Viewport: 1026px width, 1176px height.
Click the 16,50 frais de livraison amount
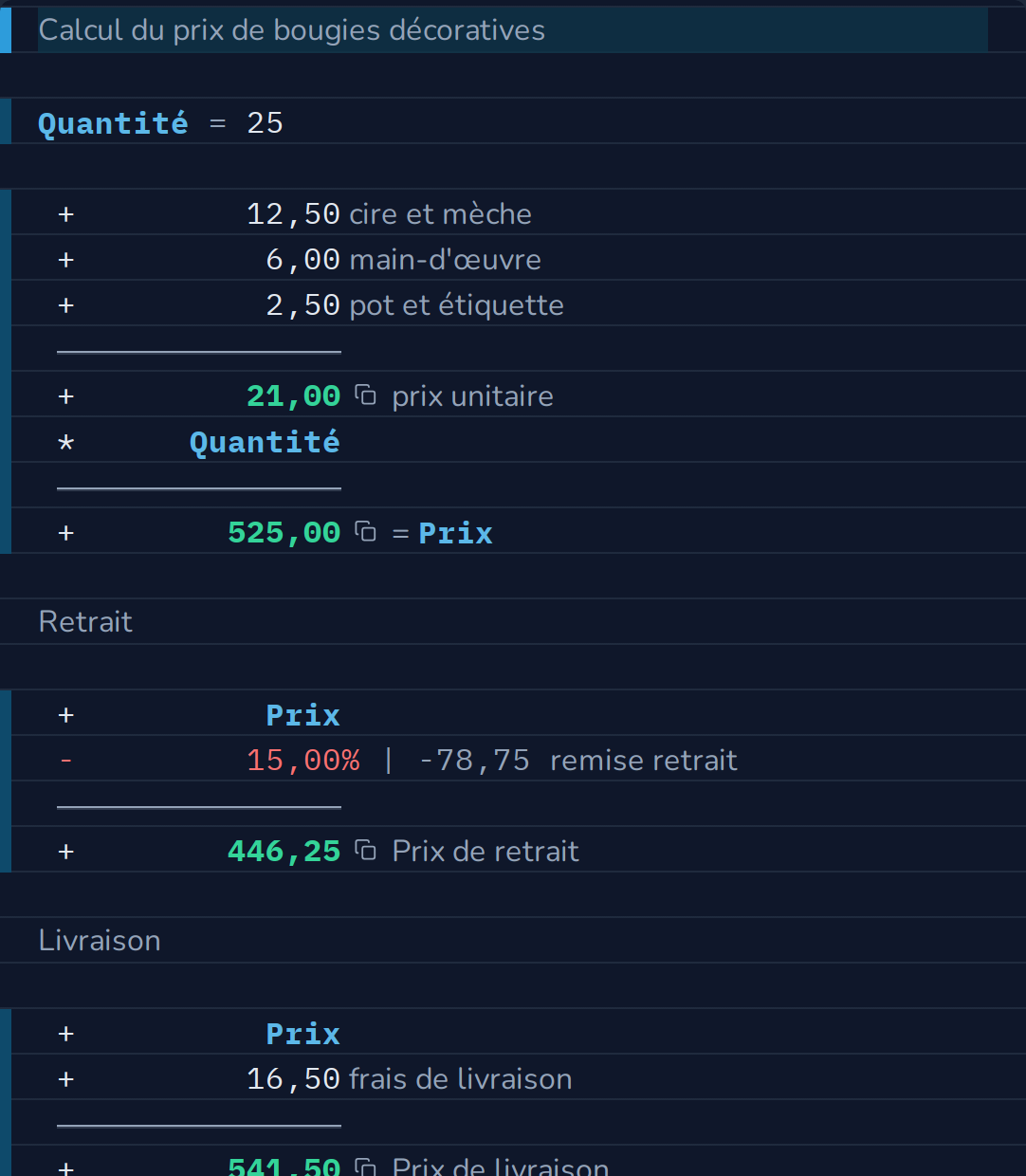(x=293, y=1079)
